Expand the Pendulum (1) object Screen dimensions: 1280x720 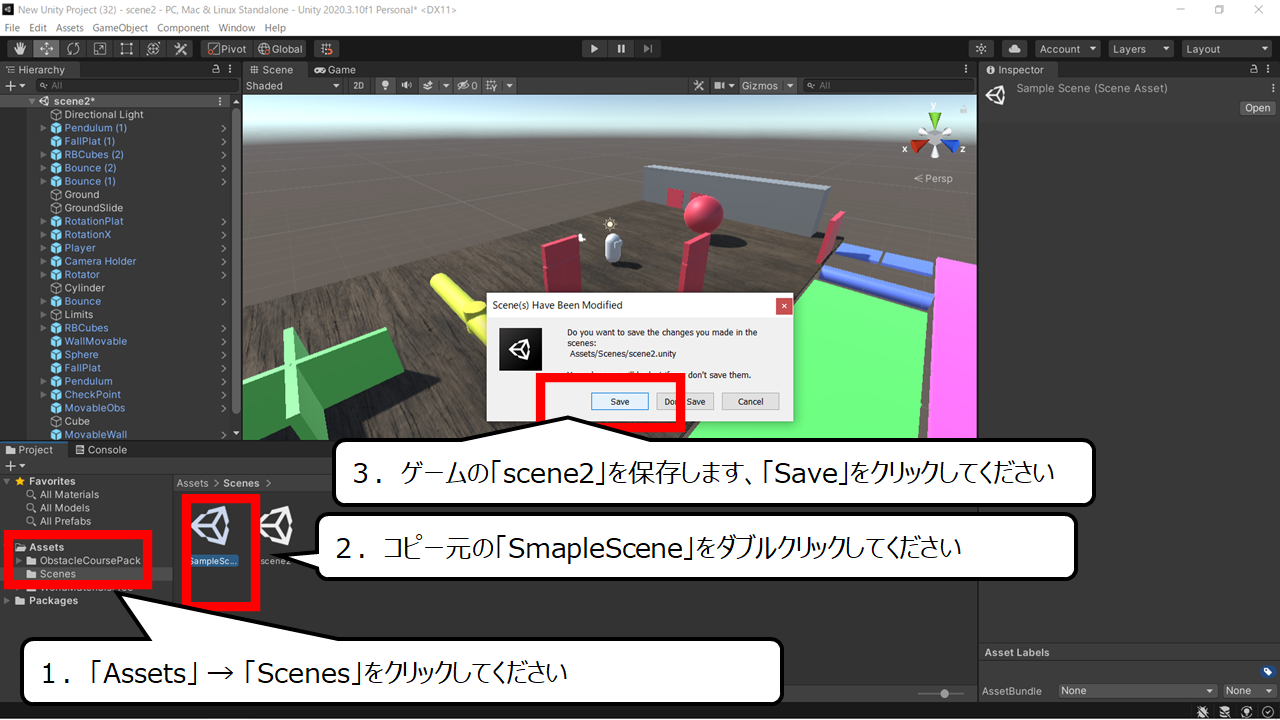[44, 128]
